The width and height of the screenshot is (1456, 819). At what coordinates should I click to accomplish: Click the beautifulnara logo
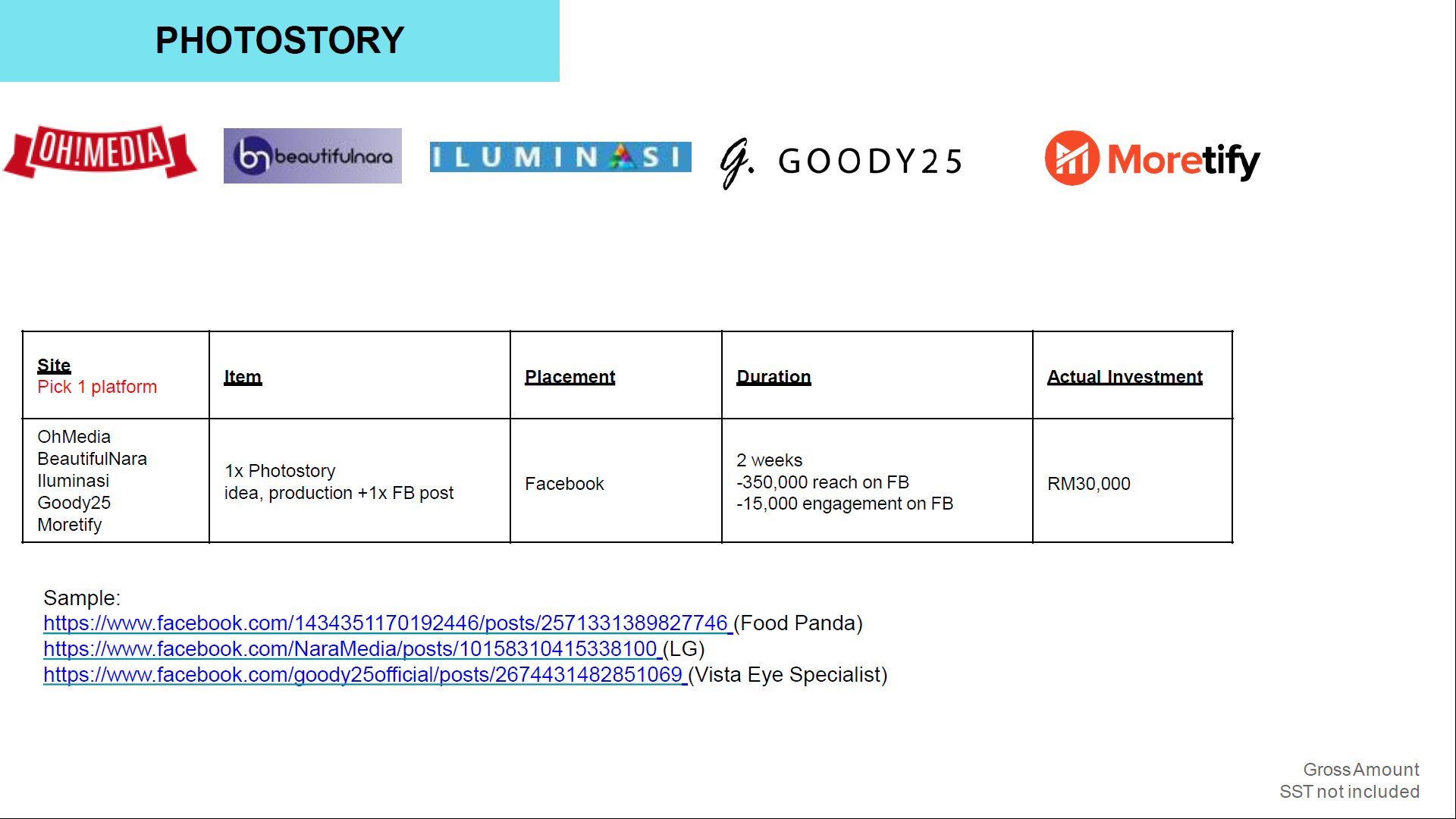[312, 155]
